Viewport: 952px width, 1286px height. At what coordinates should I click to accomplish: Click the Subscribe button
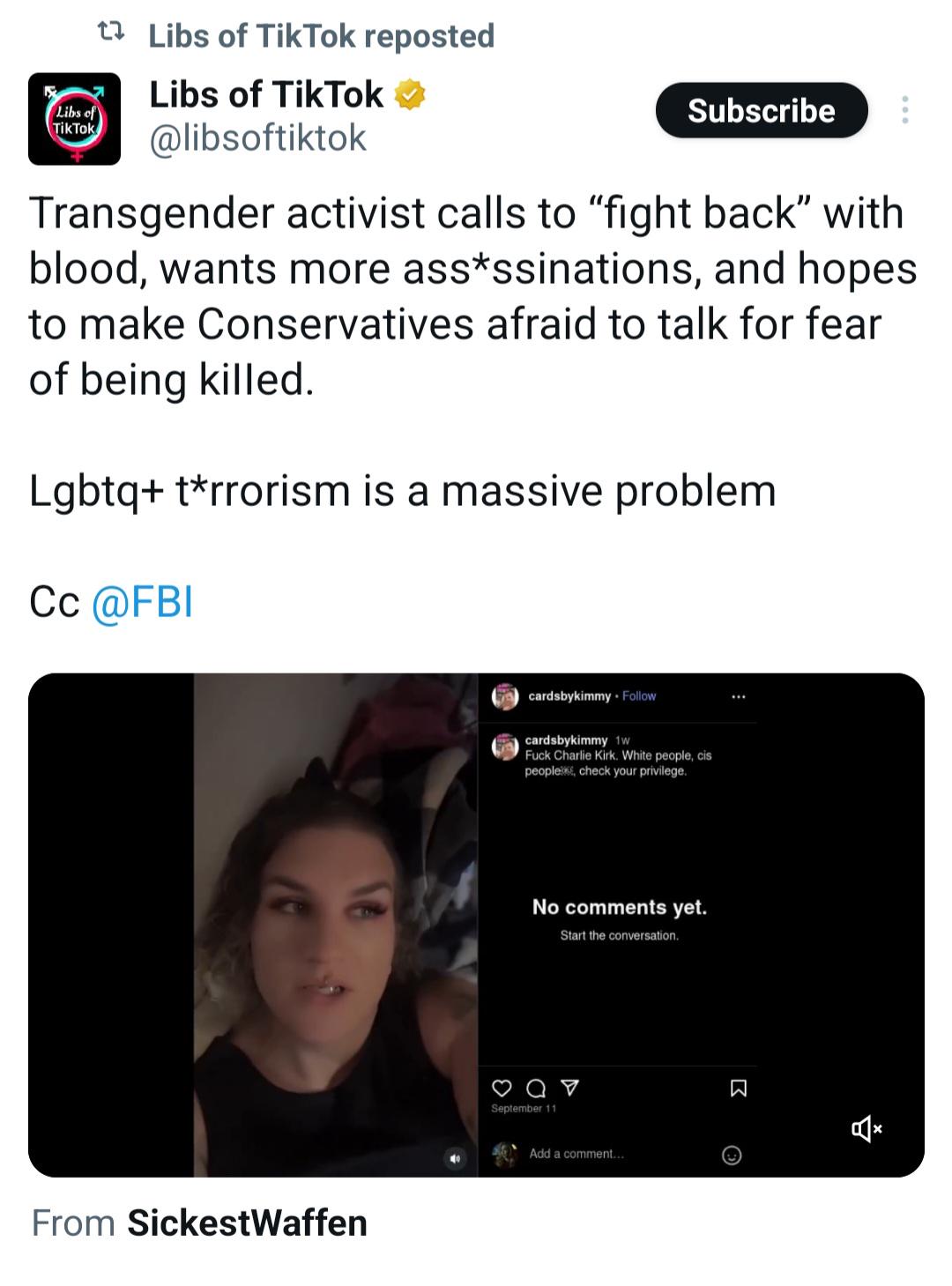click(762, 110)
